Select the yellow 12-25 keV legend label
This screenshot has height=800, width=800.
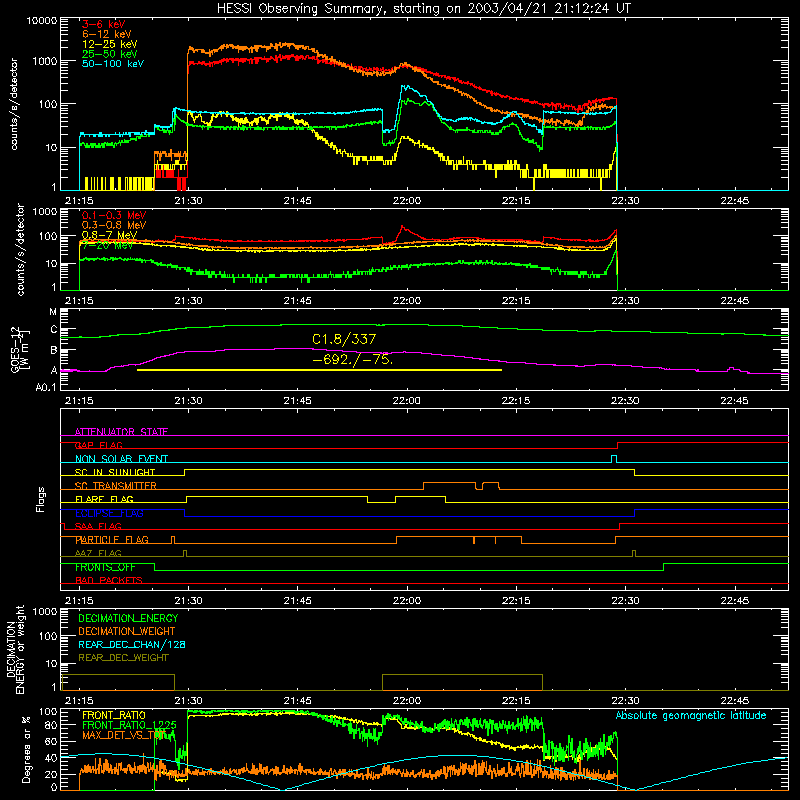point(109,44)
